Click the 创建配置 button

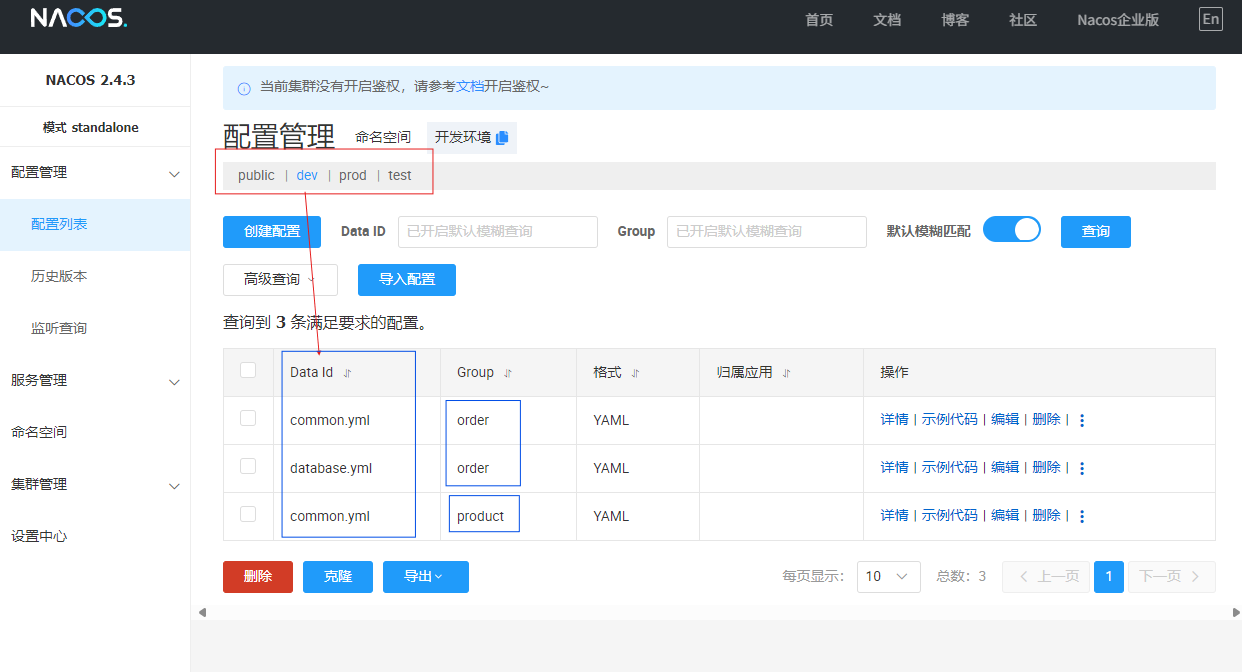[272, 232]
